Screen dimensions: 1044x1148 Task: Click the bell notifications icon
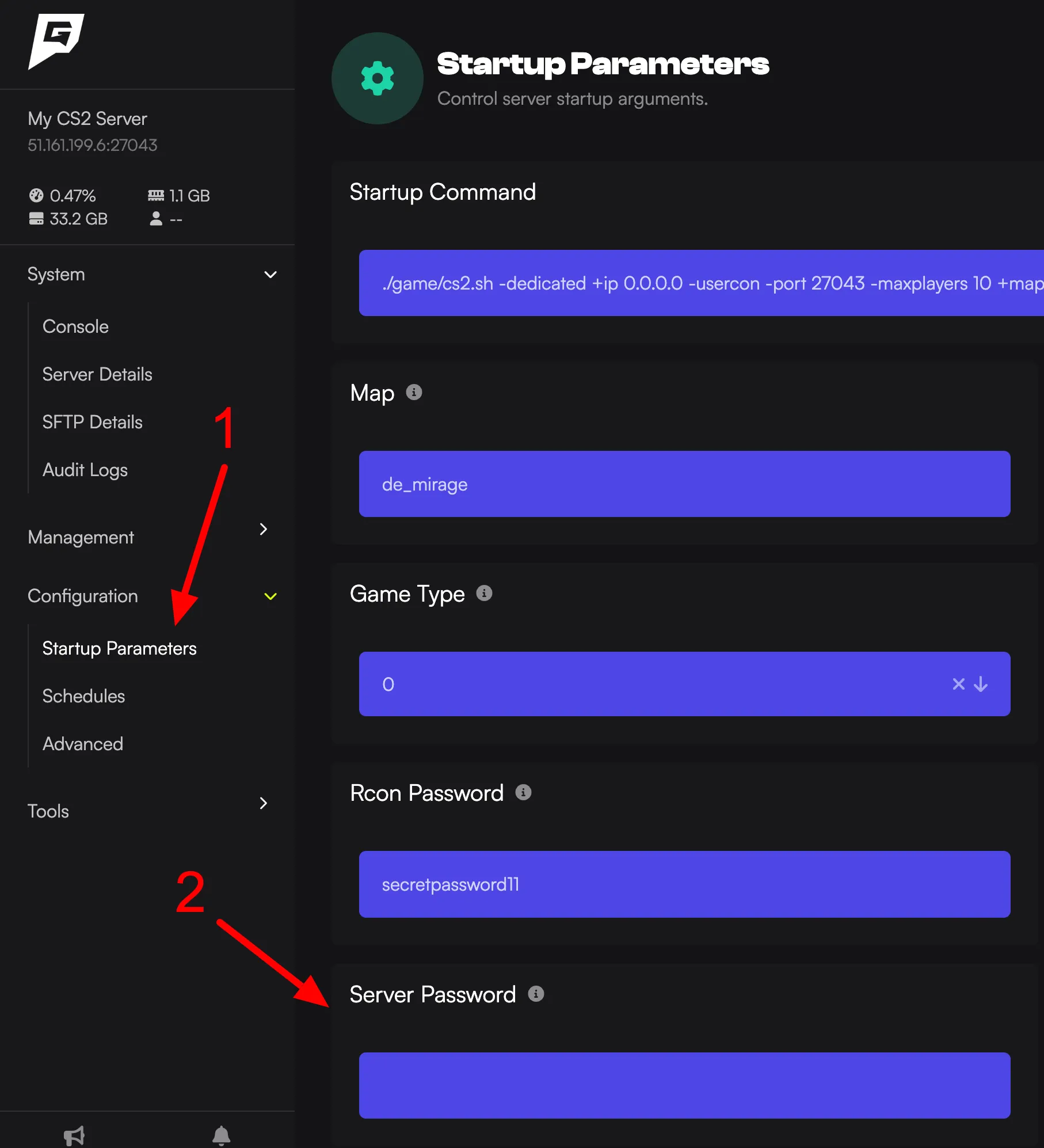pyautogui.click(x=222, y=1135)
